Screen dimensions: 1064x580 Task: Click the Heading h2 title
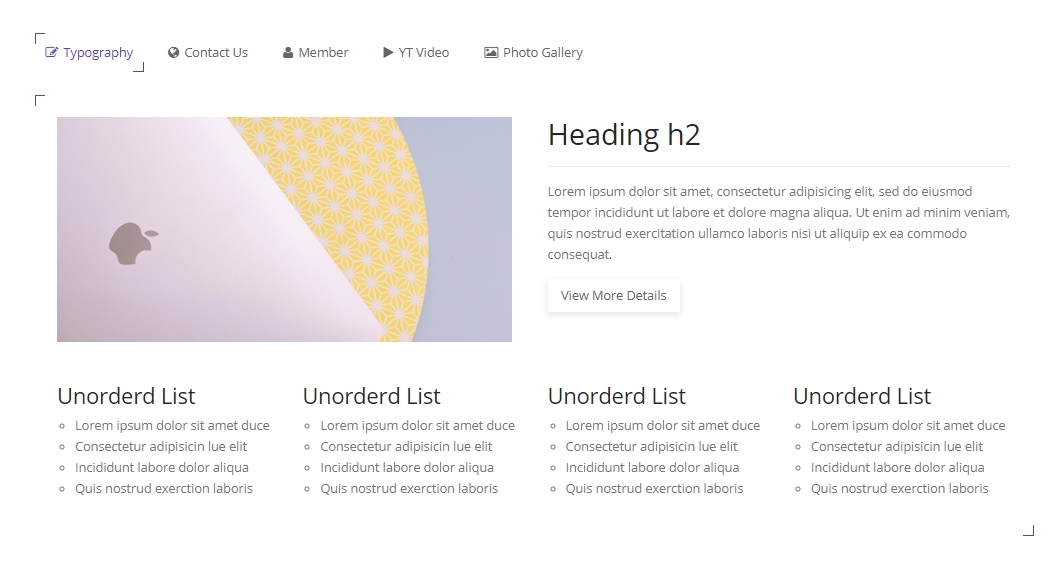[624, 135]
